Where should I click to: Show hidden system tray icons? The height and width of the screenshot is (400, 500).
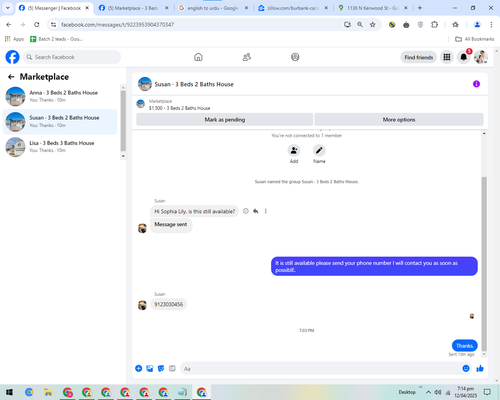[x=428, y=392]
